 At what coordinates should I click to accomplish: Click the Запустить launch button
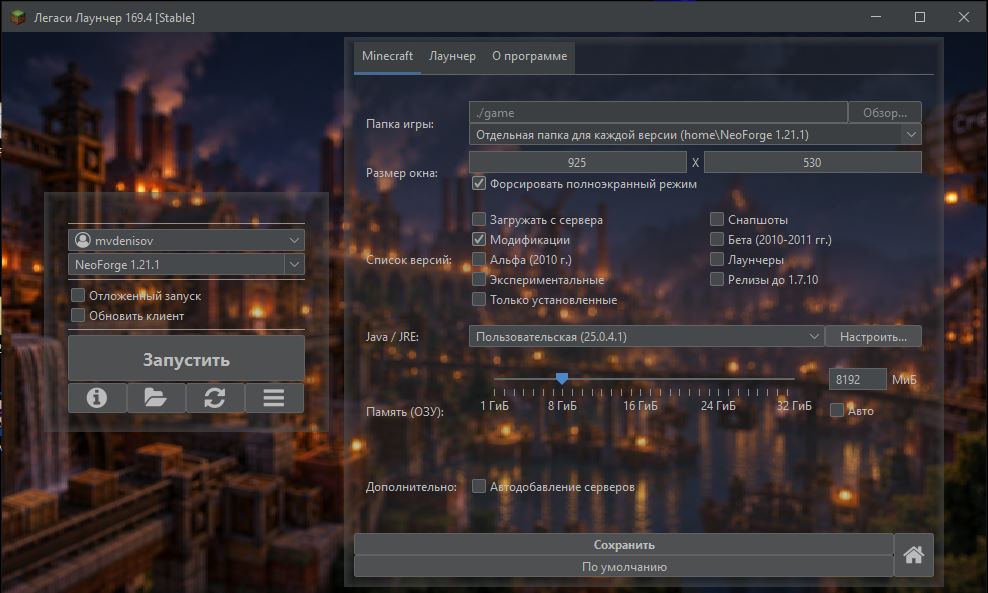pos(187,360)
